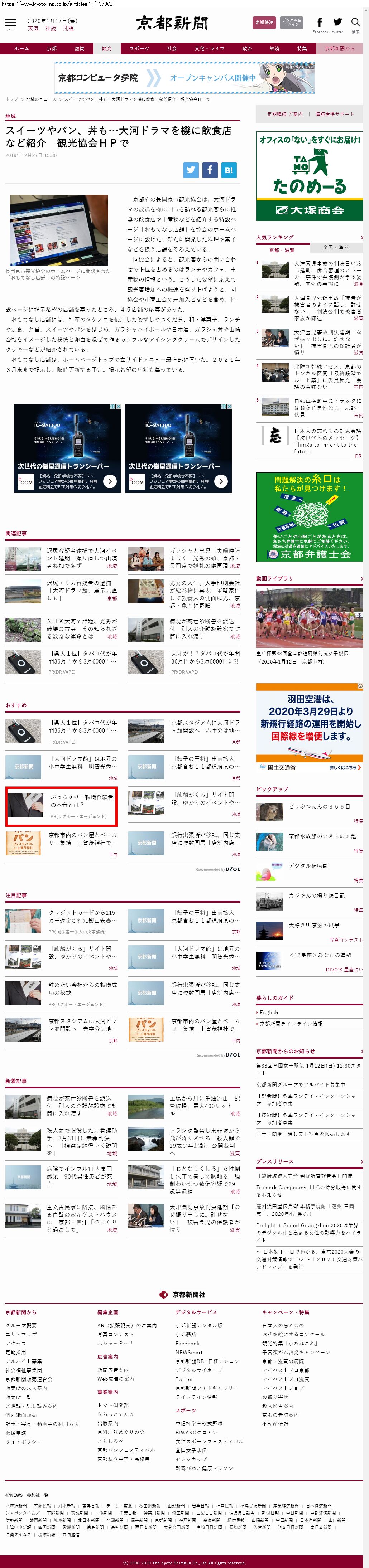Screen dimensions: 369x1568
Task: Open the hamburger menu icon
Action: point(10,22)
